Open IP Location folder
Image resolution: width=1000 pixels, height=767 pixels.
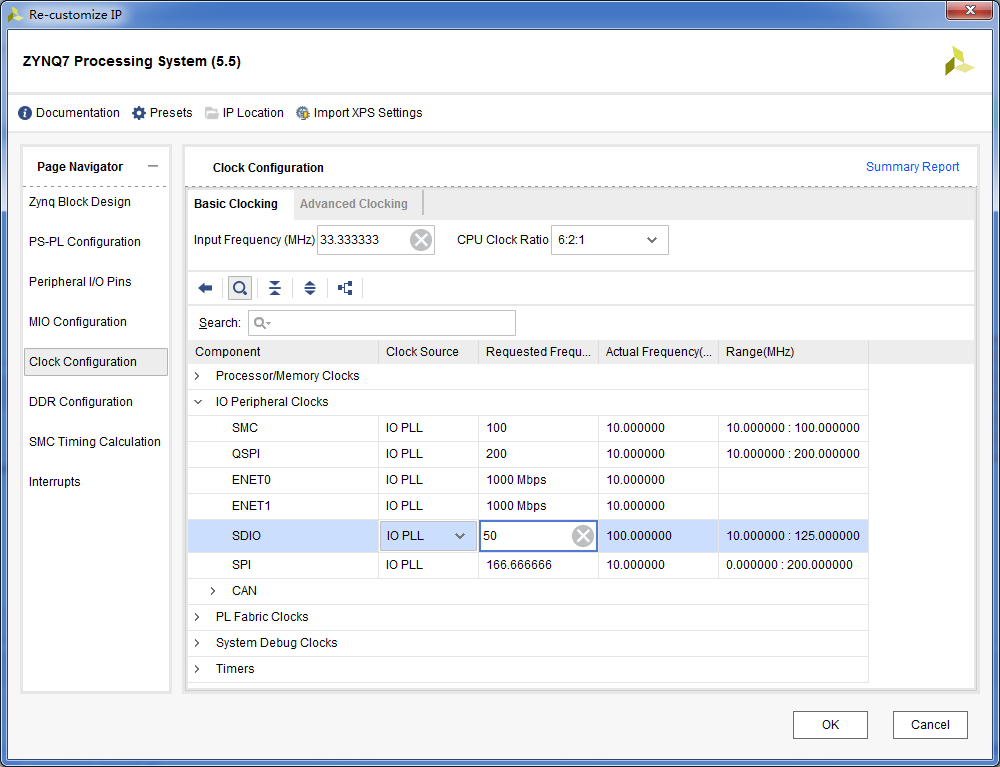(244, 113)
